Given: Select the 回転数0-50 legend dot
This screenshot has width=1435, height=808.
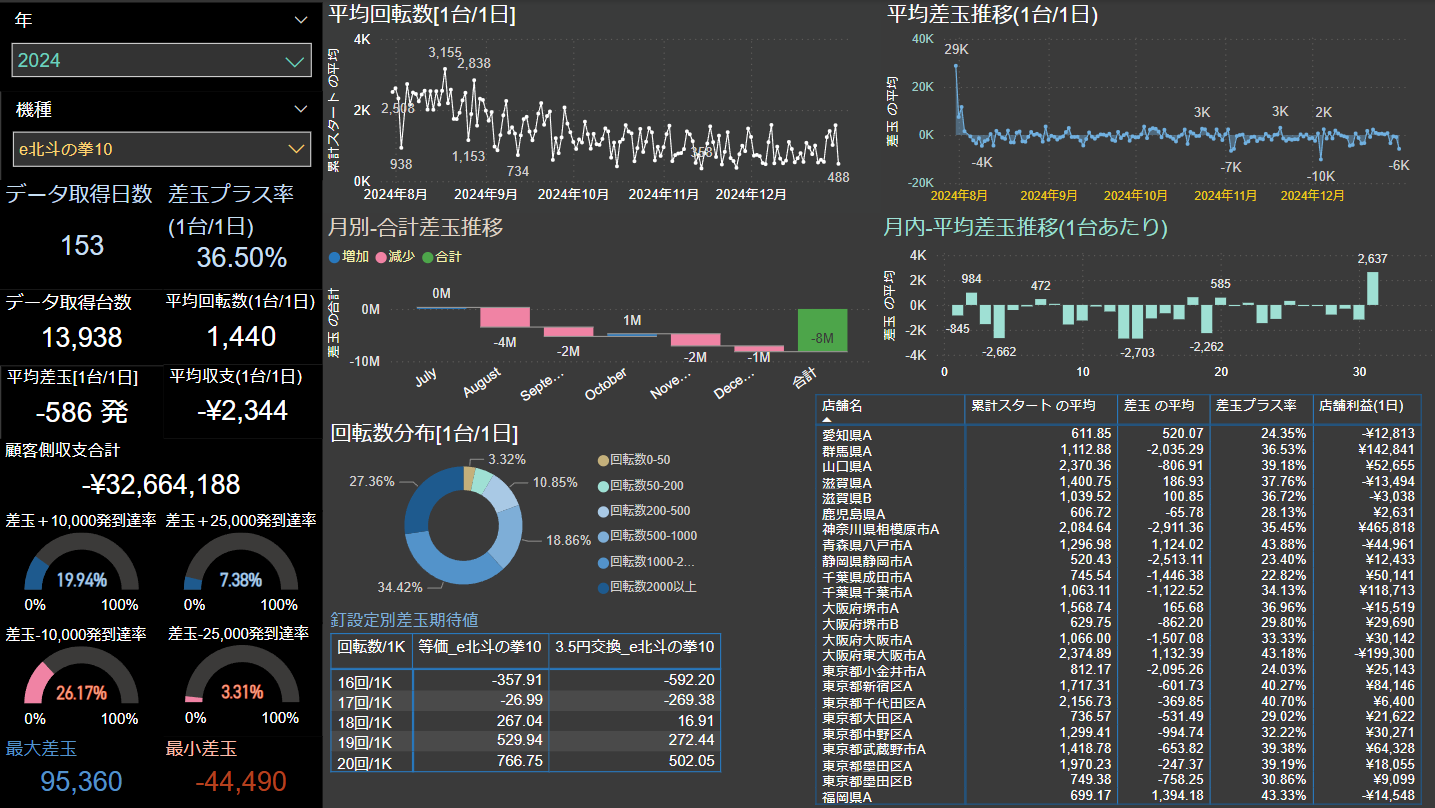Looking at the screenshot, I should (x=602, y=459).
